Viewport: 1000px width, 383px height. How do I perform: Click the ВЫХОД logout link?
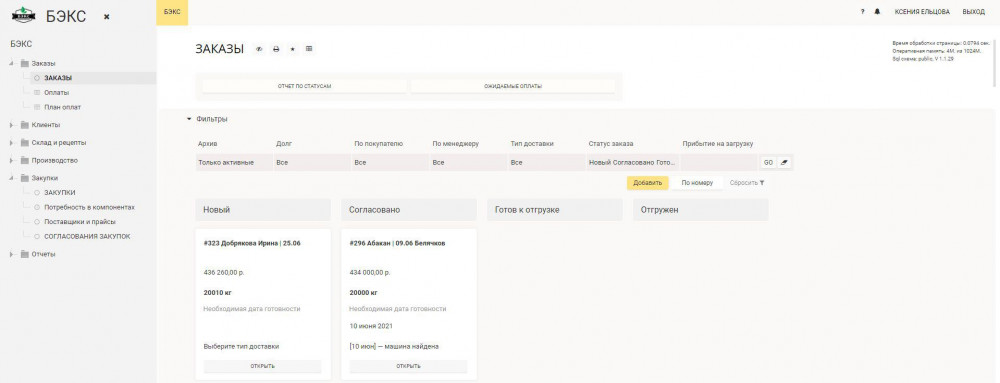coord(973,12)
